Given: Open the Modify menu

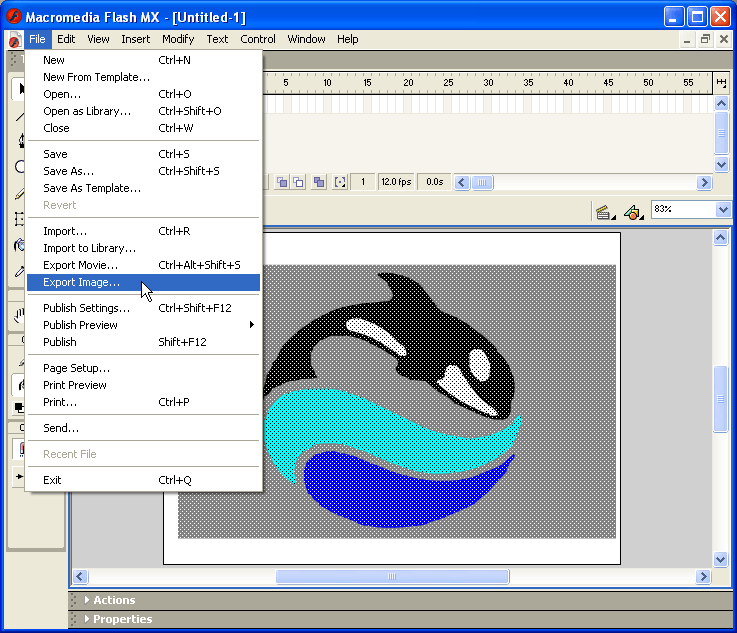Looking at the screenshot, I should (178, 39).
